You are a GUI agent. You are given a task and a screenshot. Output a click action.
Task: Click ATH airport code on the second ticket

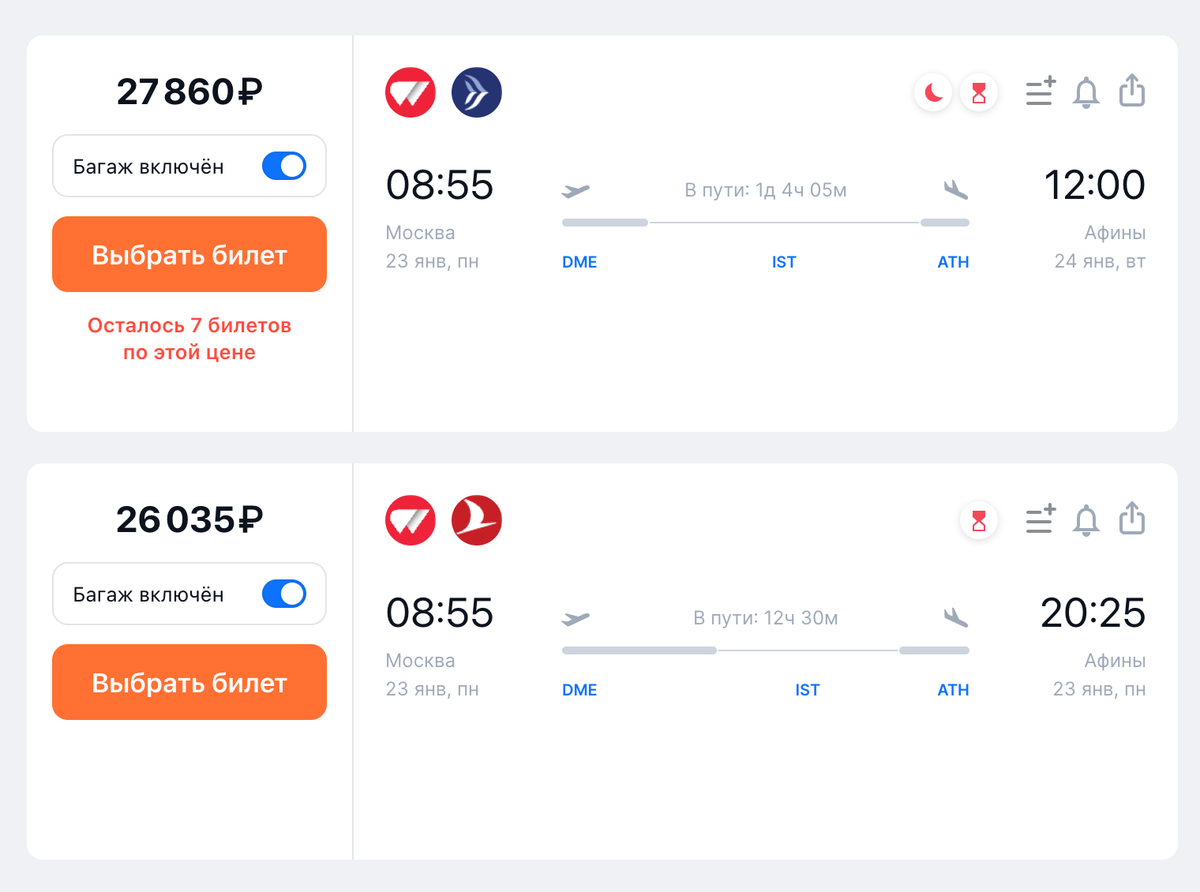coord(953,690)
